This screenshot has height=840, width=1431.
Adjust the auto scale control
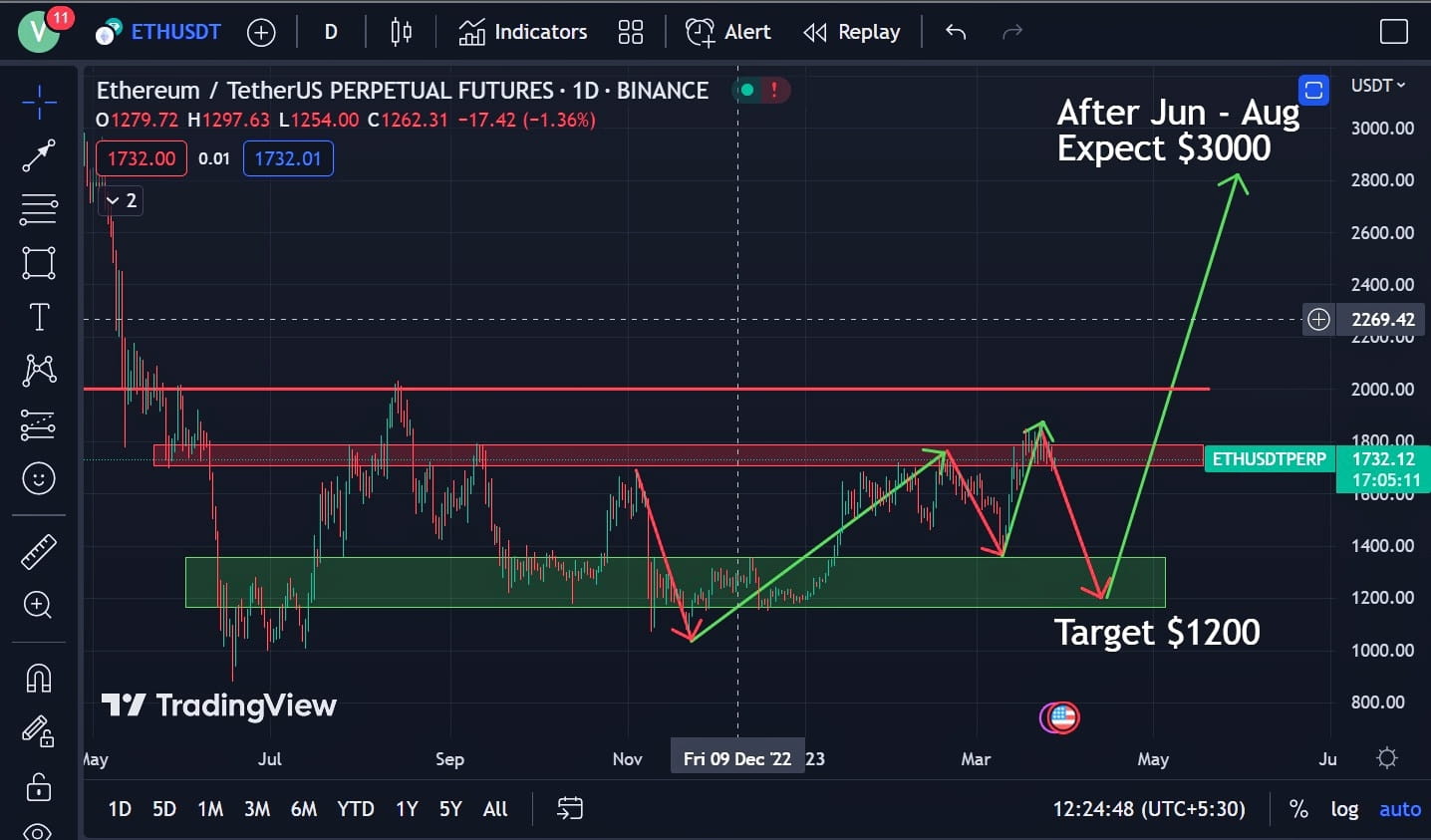1399,809
